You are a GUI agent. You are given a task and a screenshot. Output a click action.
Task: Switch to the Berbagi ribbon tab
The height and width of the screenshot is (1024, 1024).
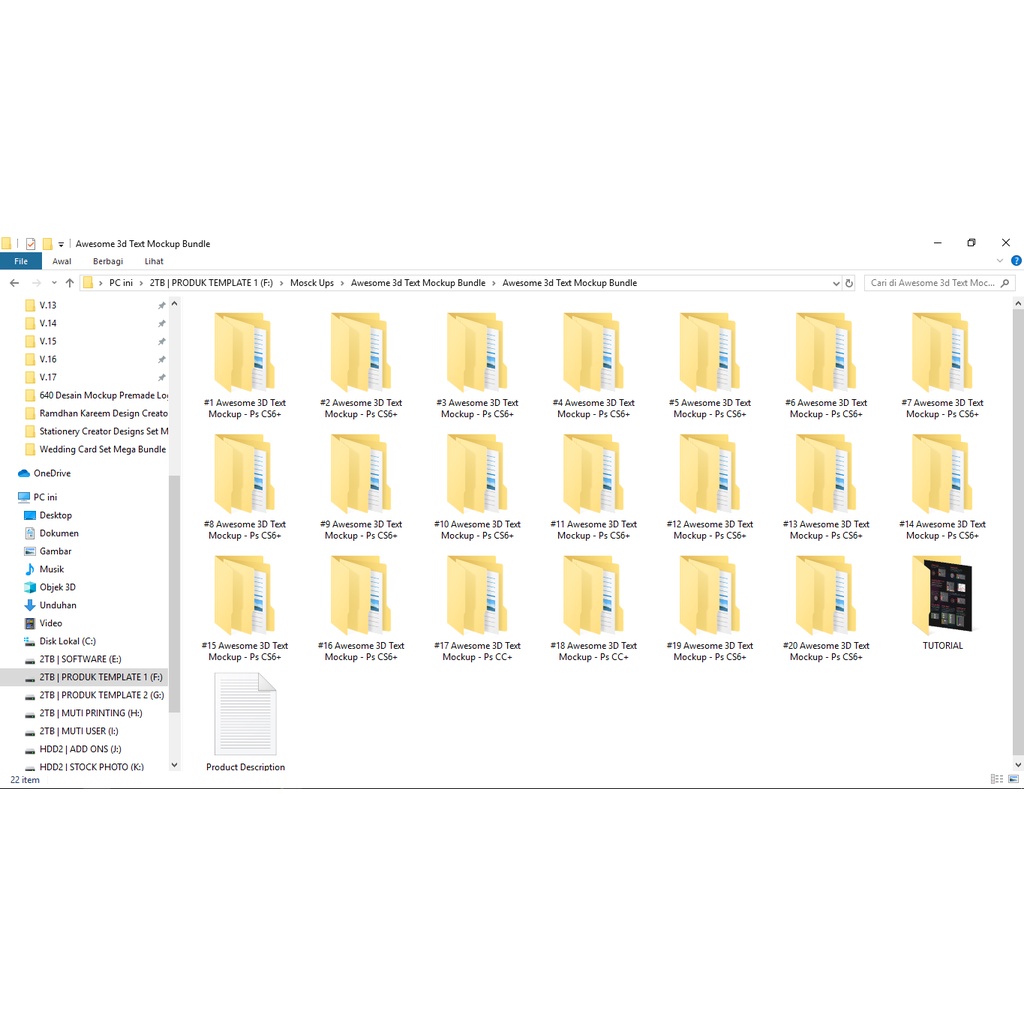[x=108, y=261]
